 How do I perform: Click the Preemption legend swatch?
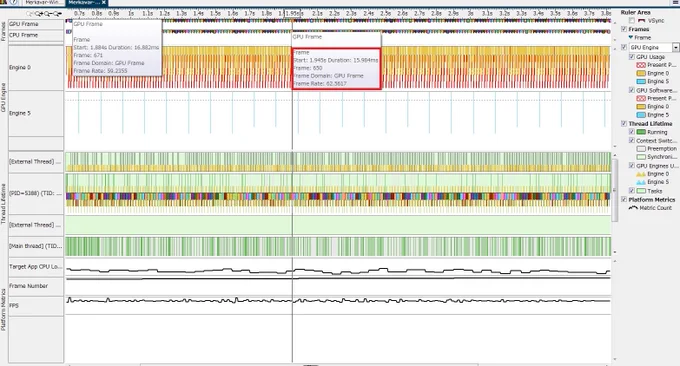(x=641, y=149)
